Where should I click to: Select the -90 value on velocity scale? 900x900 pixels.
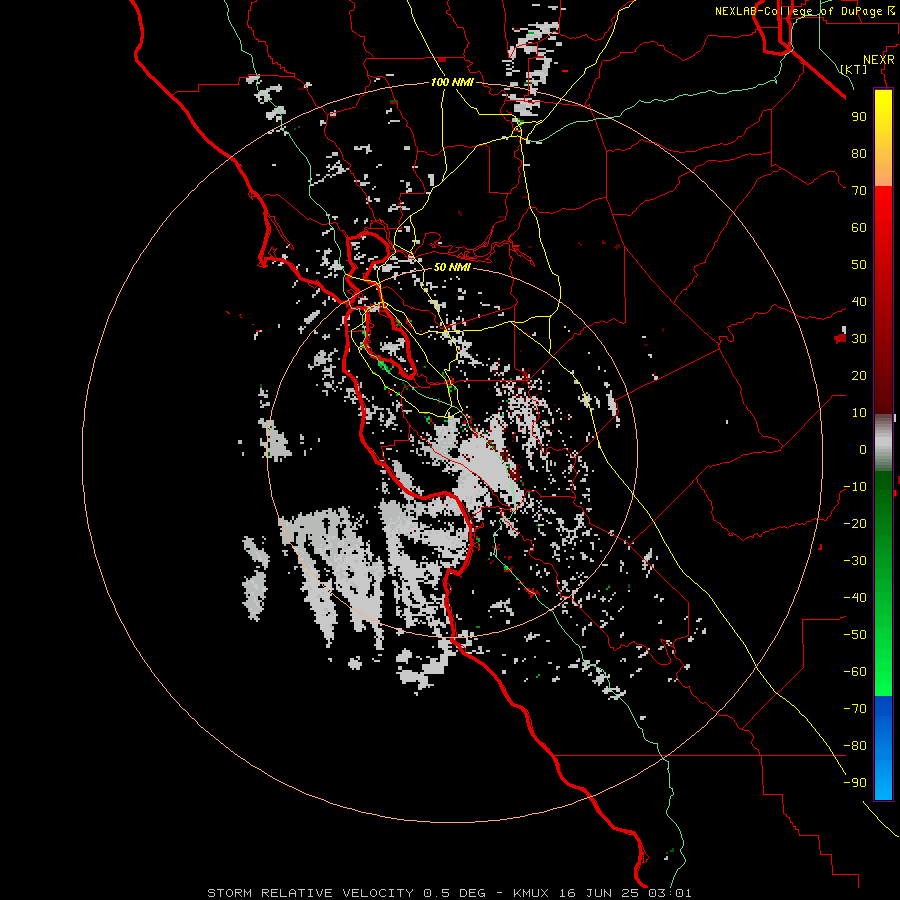coord(855,782)
